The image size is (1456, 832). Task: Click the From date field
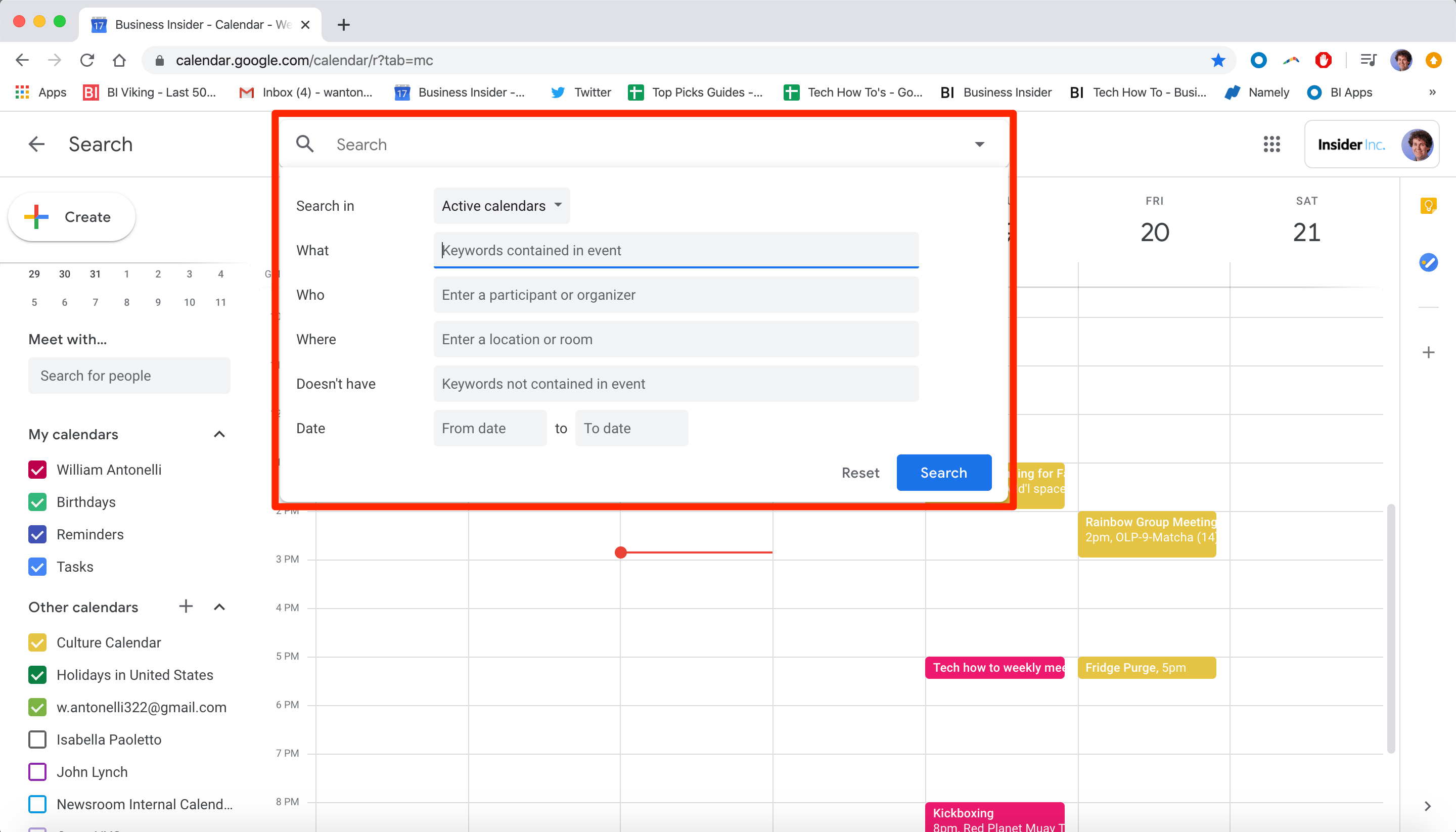point(490,428)
